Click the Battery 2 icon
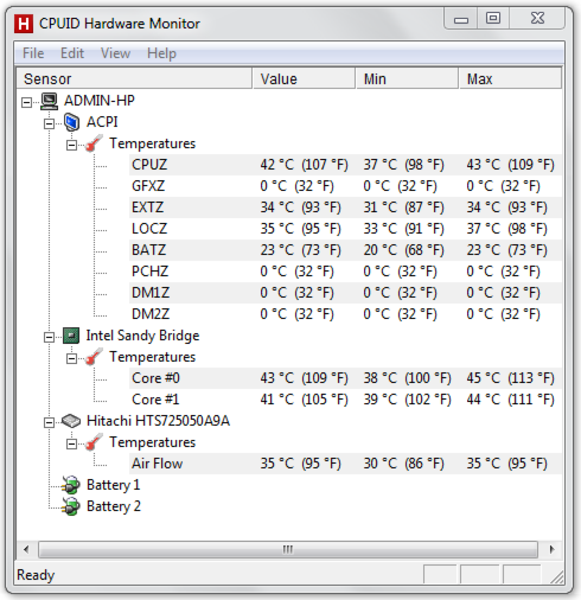The height and width of the screenshot is (600, 581). point(71,507)
